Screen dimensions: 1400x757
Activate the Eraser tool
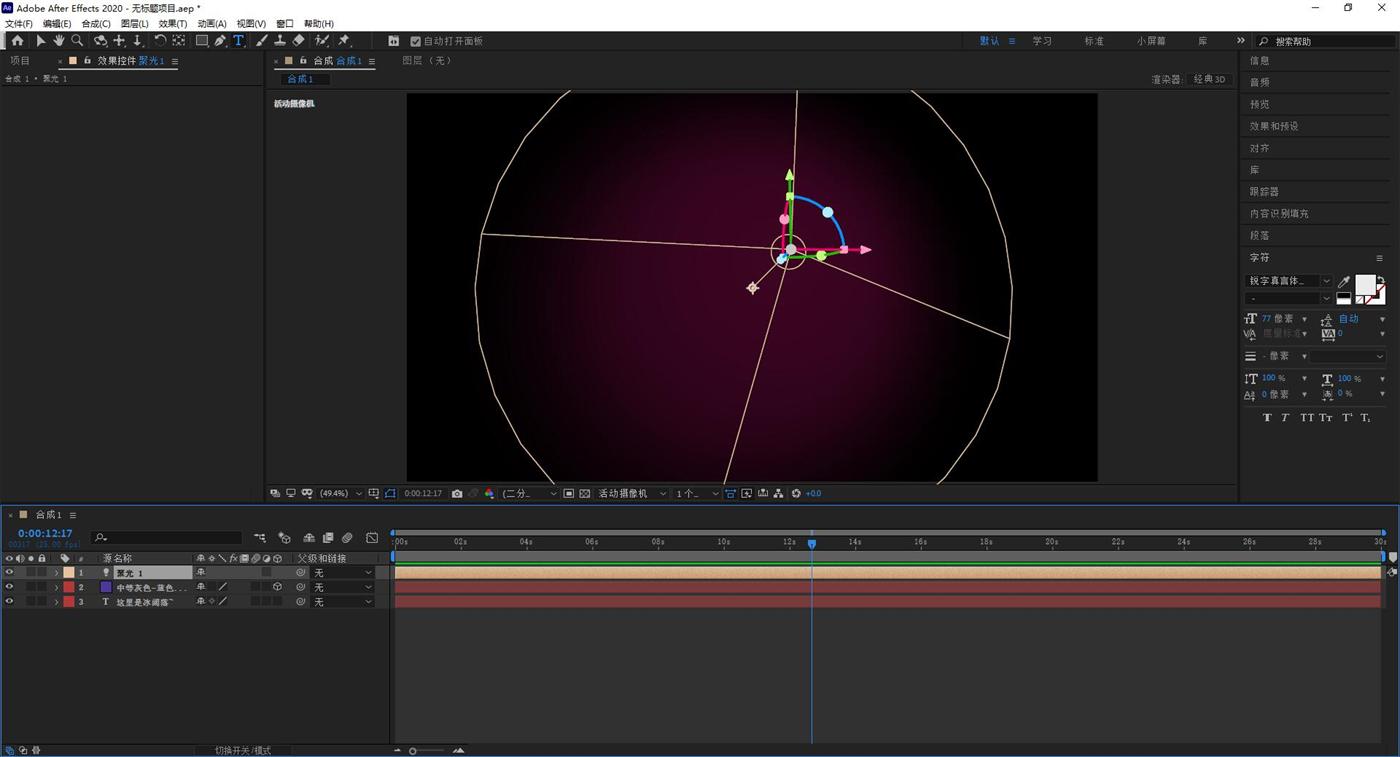coord(298,41)
